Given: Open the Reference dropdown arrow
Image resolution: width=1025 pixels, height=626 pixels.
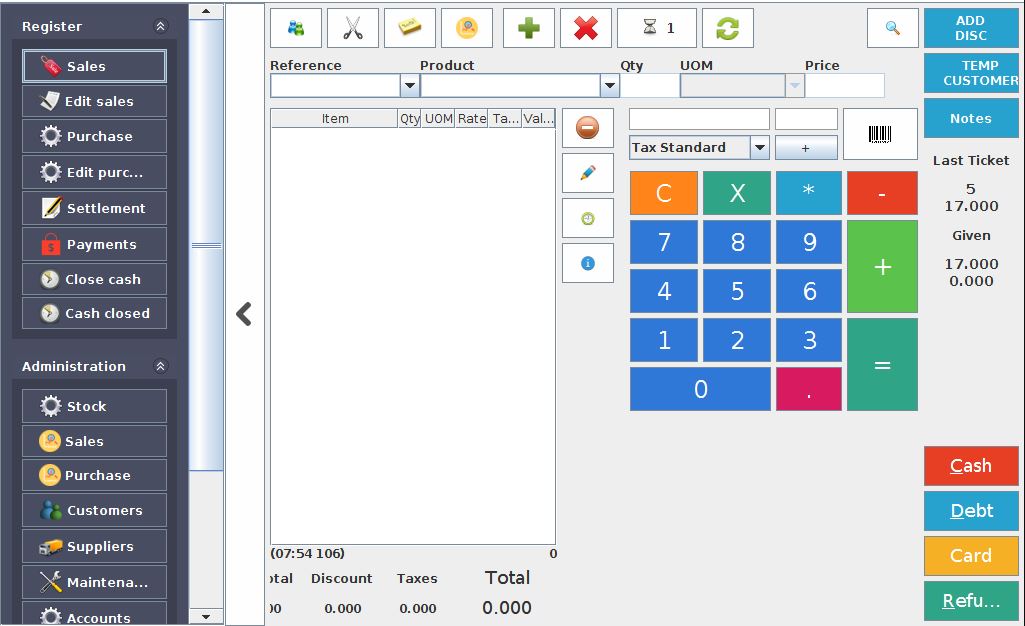Looking at the screenshot, I should pos(409,86).
